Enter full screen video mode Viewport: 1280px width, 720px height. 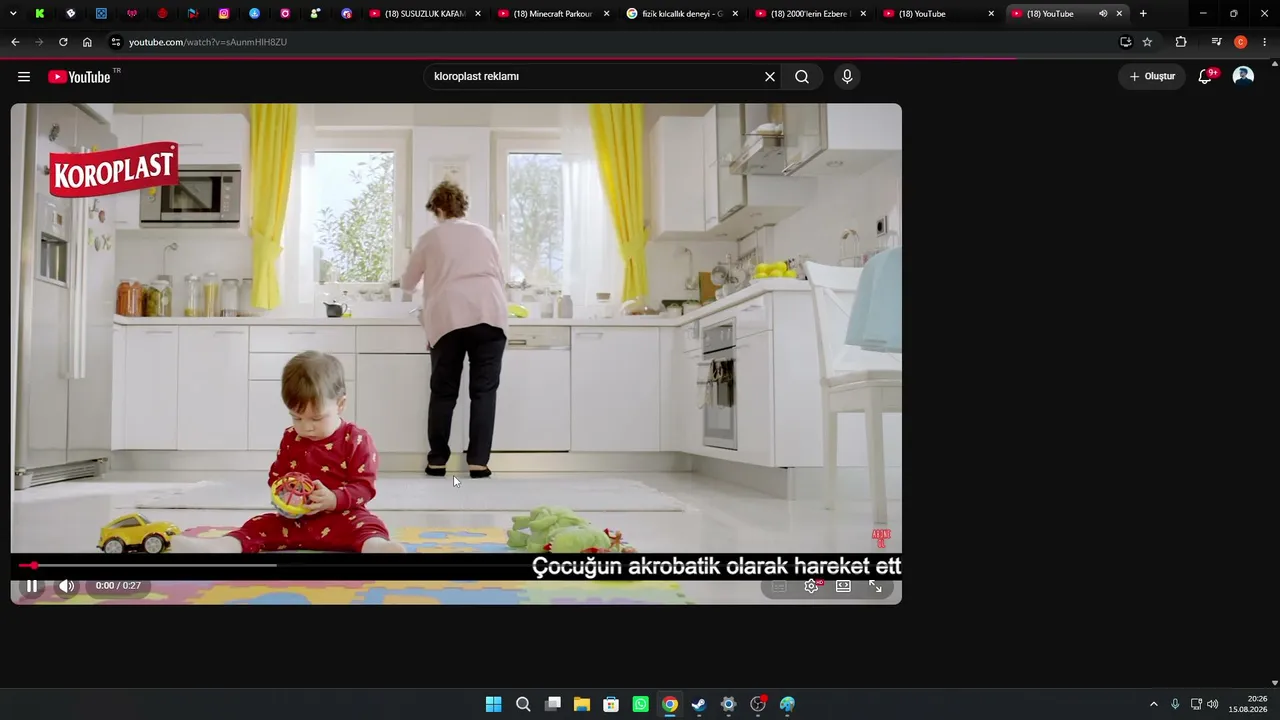pyautogui.click(x=875, y=586)
